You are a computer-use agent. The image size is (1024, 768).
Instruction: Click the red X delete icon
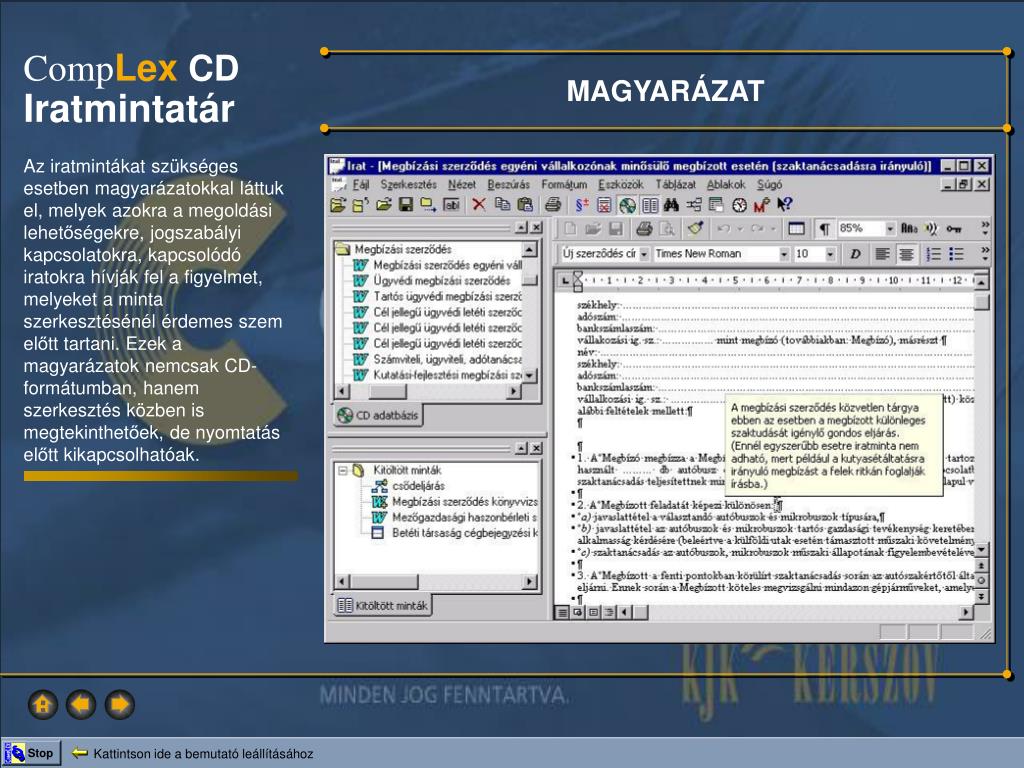click(x=479, y=205)
